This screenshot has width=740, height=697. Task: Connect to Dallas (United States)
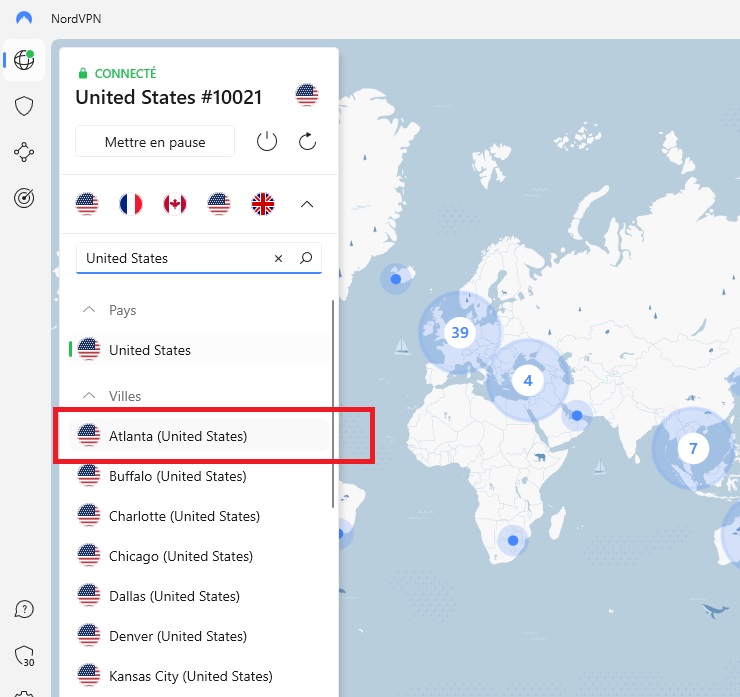[199, 596]
